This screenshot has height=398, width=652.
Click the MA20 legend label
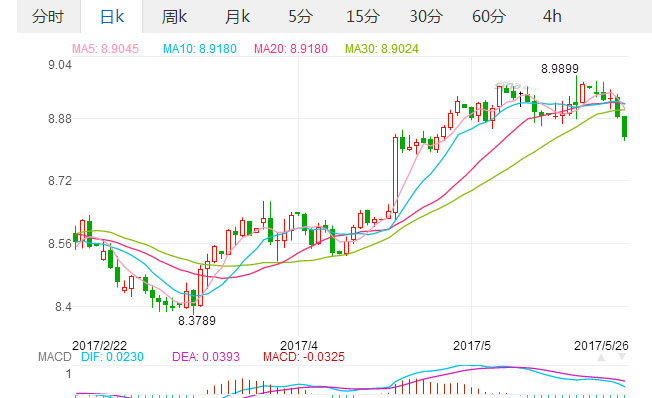coord(291,49)
